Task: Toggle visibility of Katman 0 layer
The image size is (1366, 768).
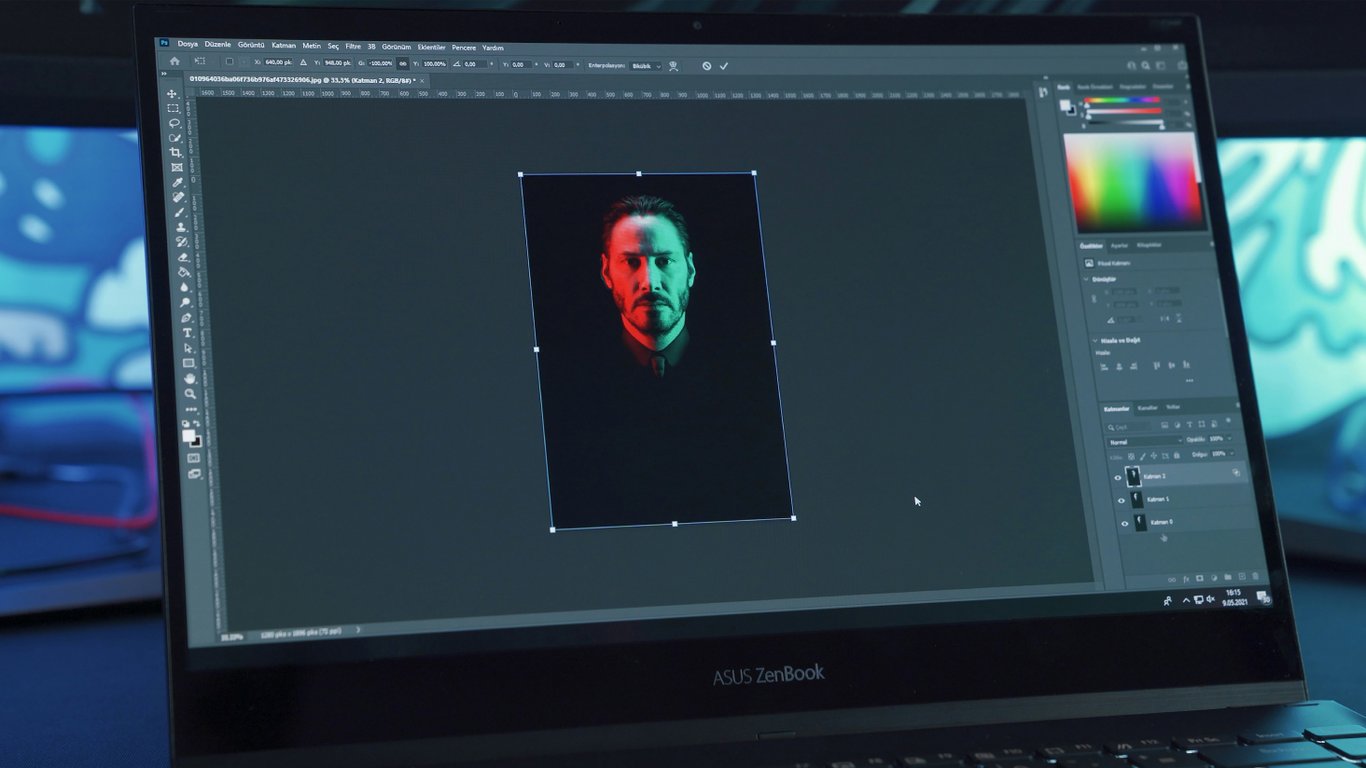Action: coord(1124,523)
